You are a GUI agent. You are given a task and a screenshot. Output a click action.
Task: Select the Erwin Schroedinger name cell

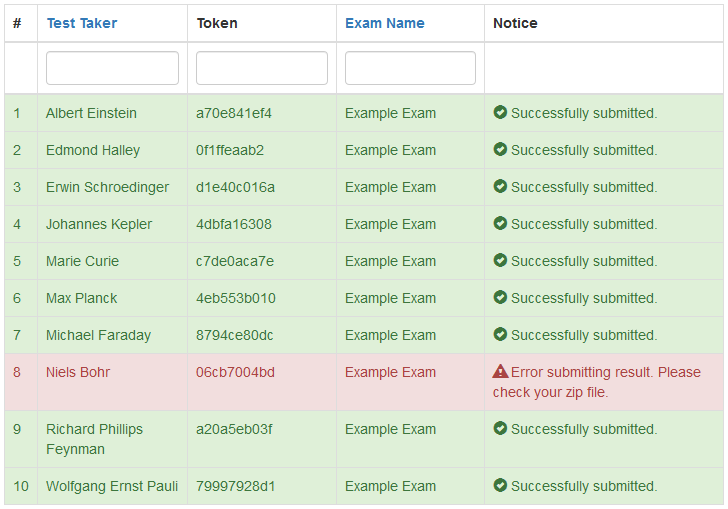[107, 187]
